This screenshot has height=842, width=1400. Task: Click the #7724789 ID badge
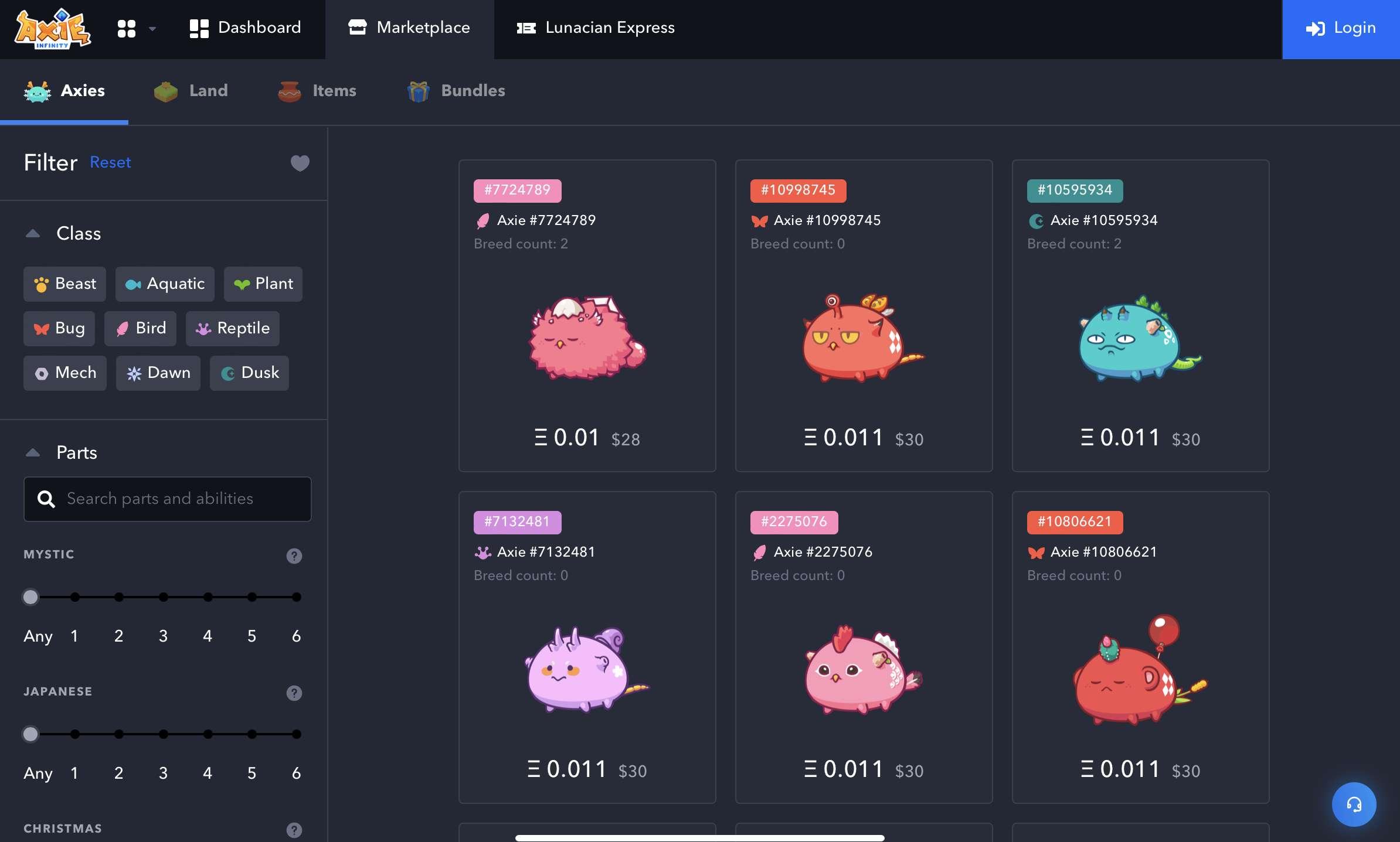[x=517, y=190]
